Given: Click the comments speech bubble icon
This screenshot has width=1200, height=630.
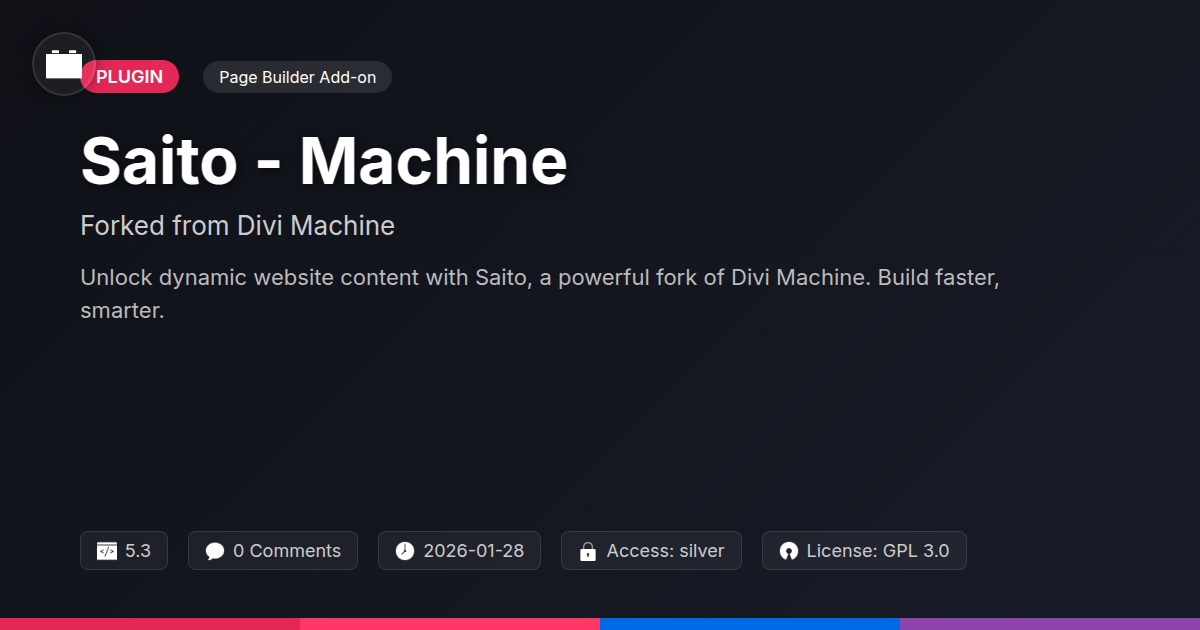Looking at the screenshot, I should (x=215, y=551).
